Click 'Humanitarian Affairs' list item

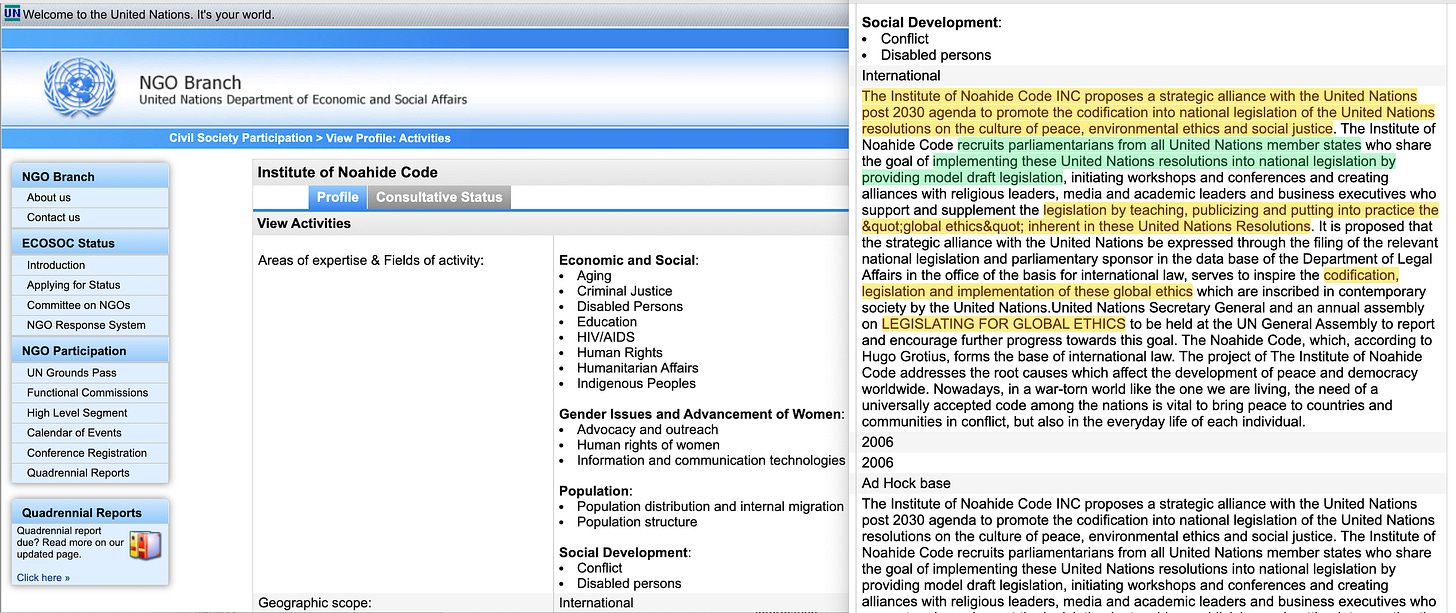pos(638,368)
